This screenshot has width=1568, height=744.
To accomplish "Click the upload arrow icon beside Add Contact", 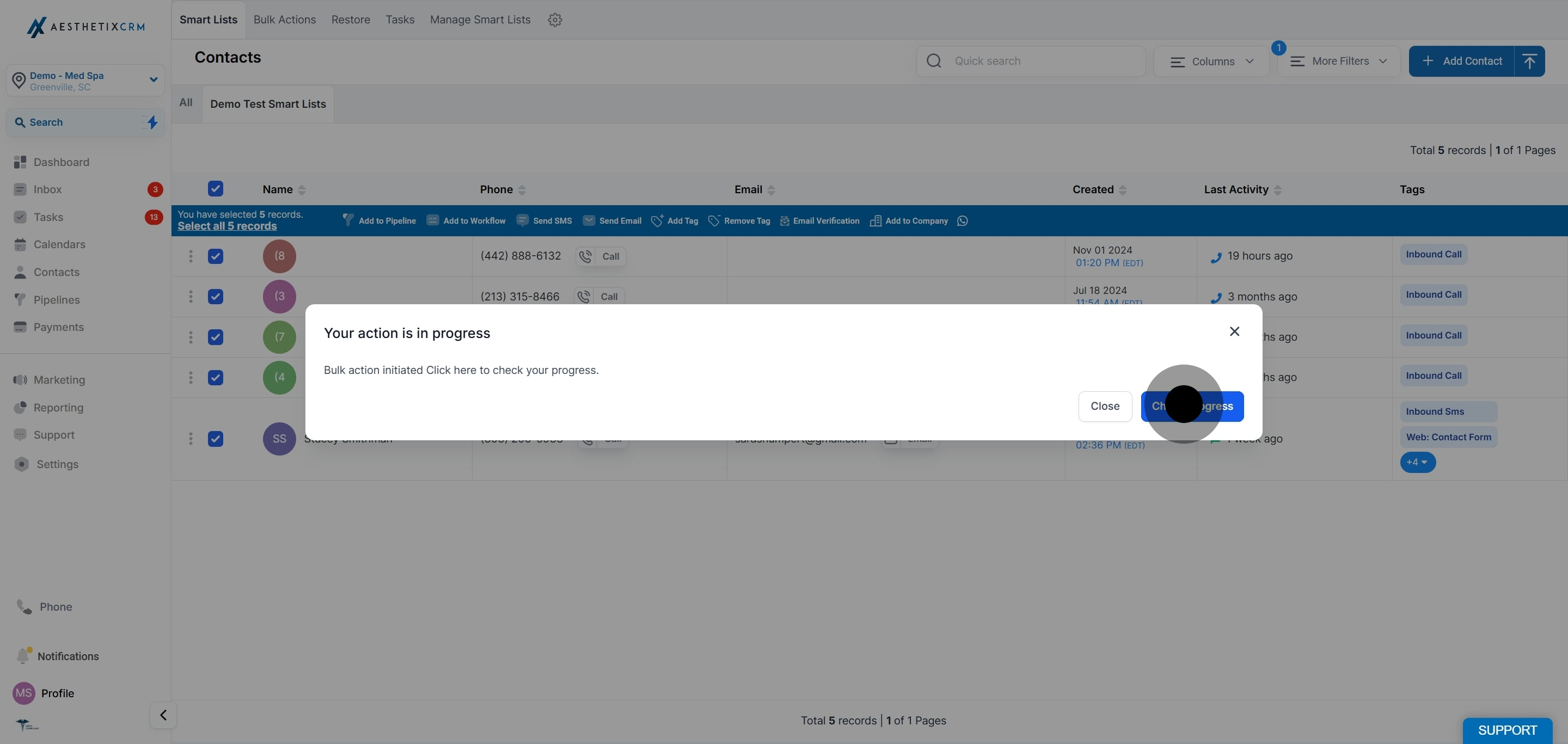I will click(x=1529, y=61).
